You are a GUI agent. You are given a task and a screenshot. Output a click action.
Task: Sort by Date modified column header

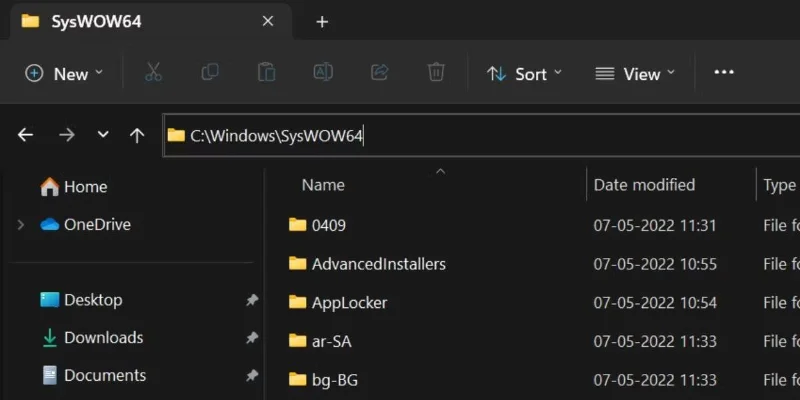coord(644,185)
